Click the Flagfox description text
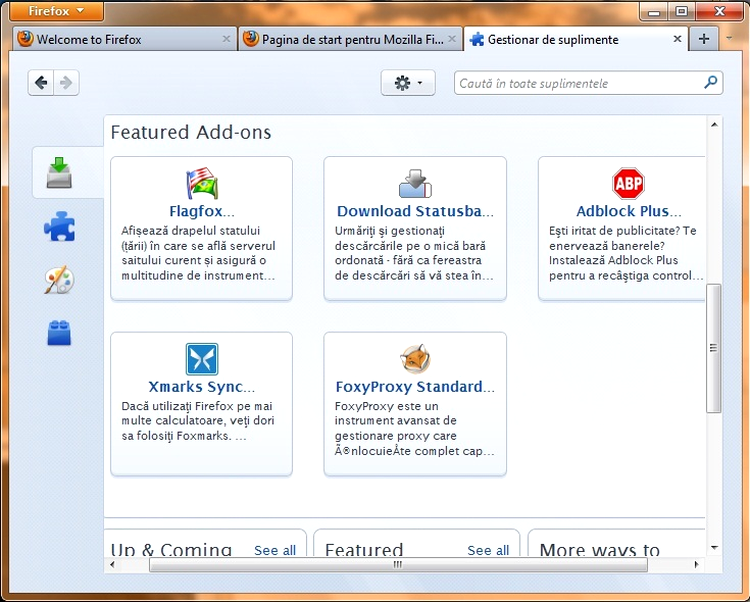Viewport: 750px width, 602px height. (199, 253)
